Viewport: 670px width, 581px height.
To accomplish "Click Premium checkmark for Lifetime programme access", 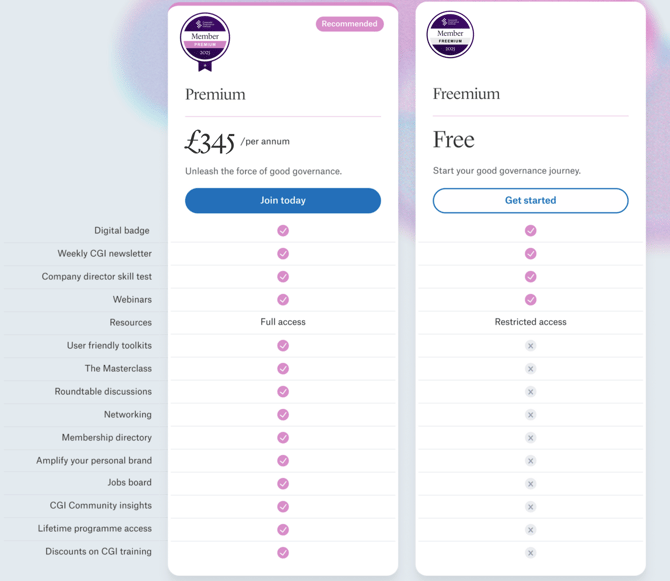I will point(283,530).
